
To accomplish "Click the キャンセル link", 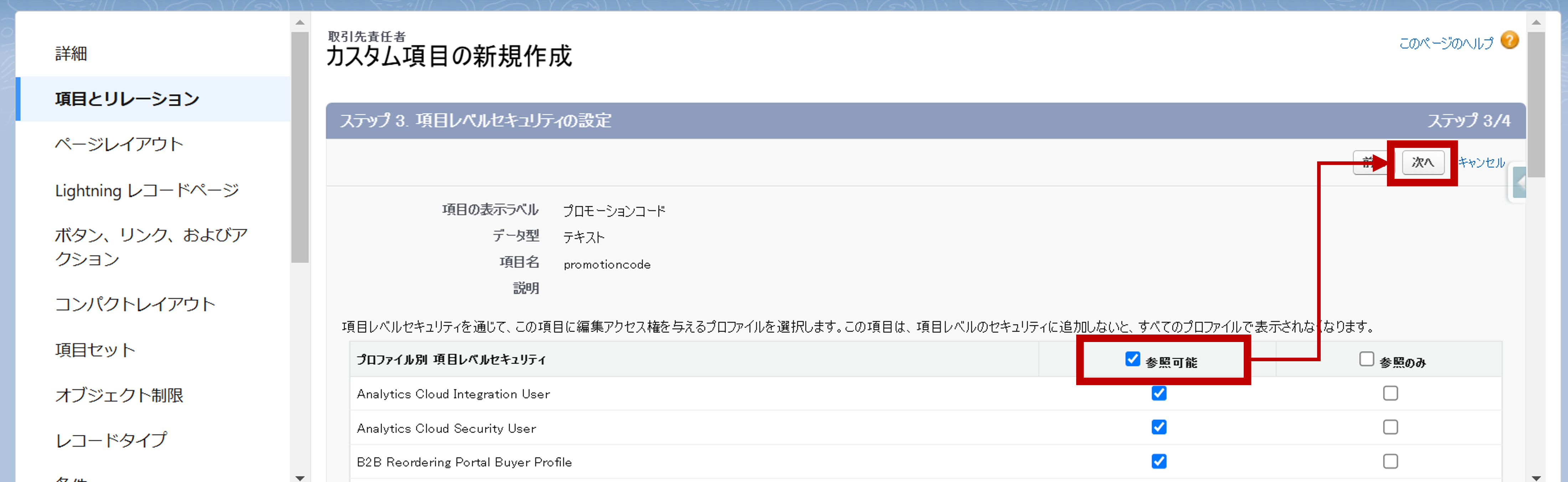I will [1481, 162].
